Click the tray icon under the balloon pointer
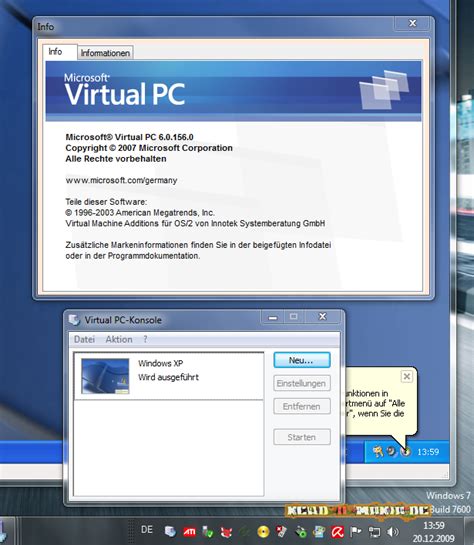Viewport: 474px width, 545px height. pos(405,452)
